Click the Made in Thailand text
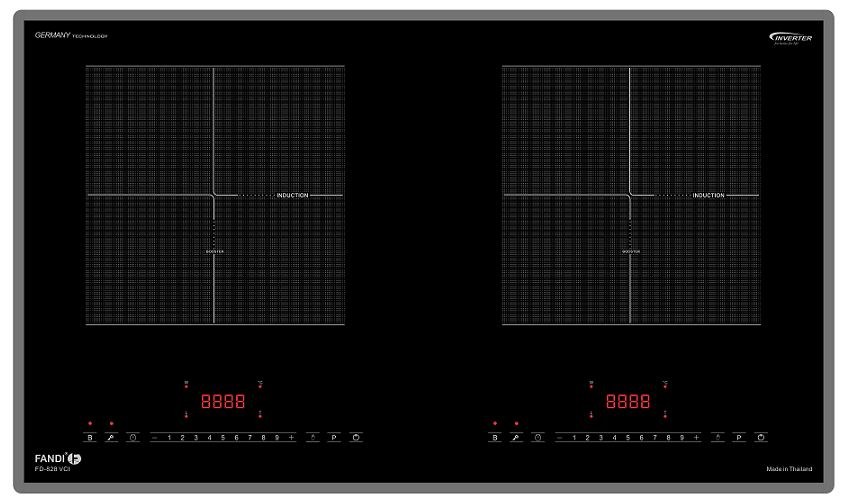 point(789,469)
